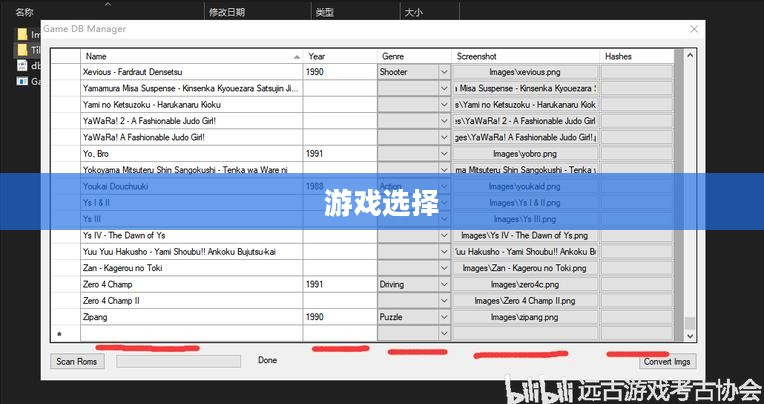Click the 1991 year cell for Zero 4 Champ
The image size is (764, 404).
[x=340, y=285]
